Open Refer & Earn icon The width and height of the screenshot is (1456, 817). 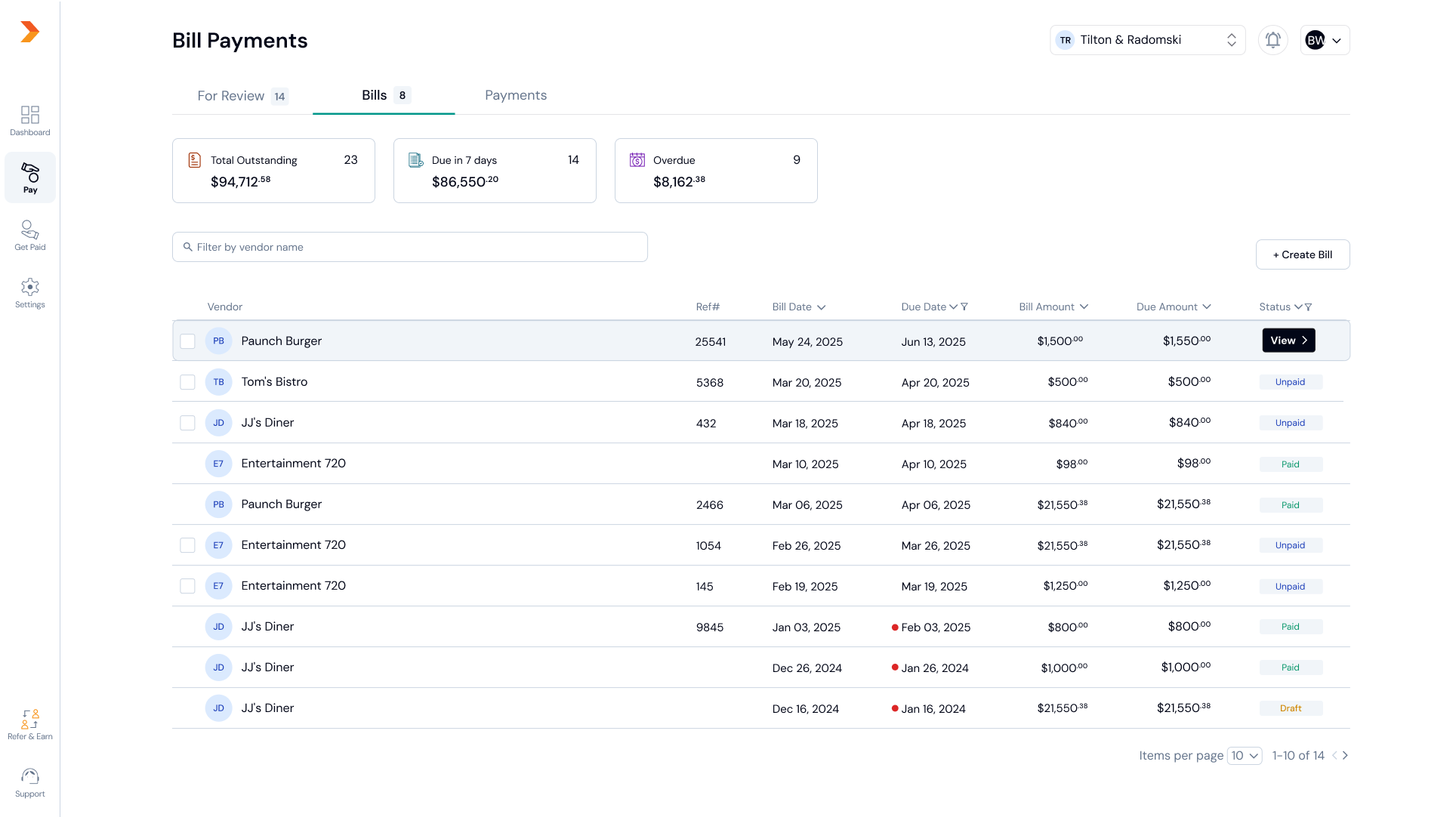pyautogui.click(x=30, y=724)
